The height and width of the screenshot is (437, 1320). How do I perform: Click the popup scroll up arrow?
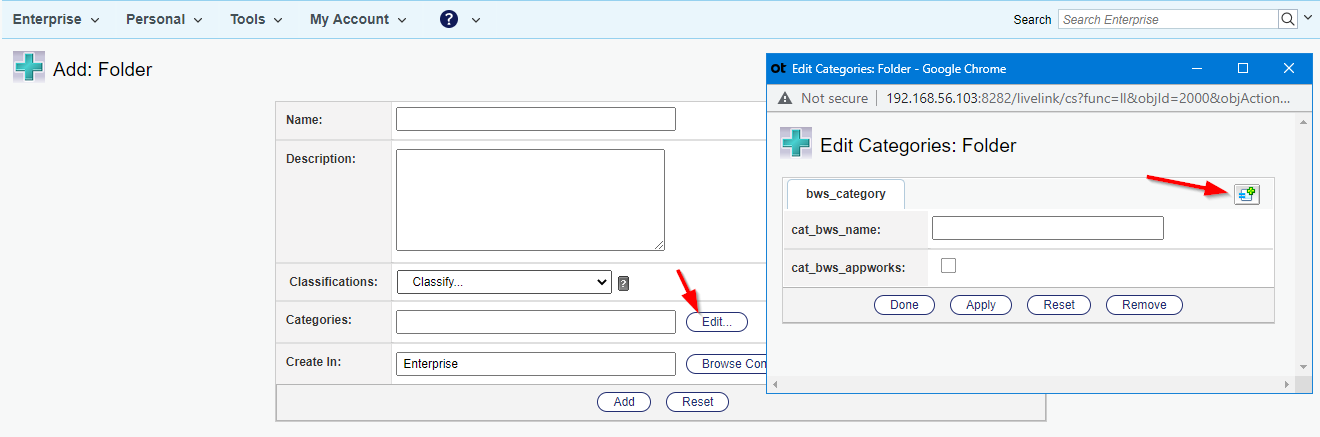pyautogui.click(x=1303, y=122)
